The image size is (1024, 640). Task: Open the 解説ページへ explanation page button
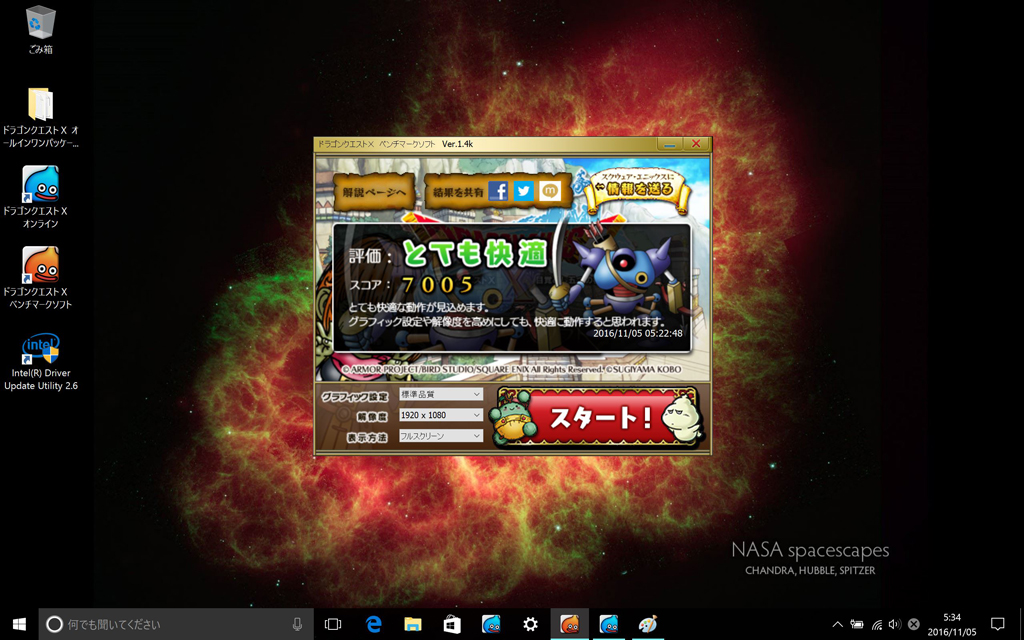(x=374, y=192)
